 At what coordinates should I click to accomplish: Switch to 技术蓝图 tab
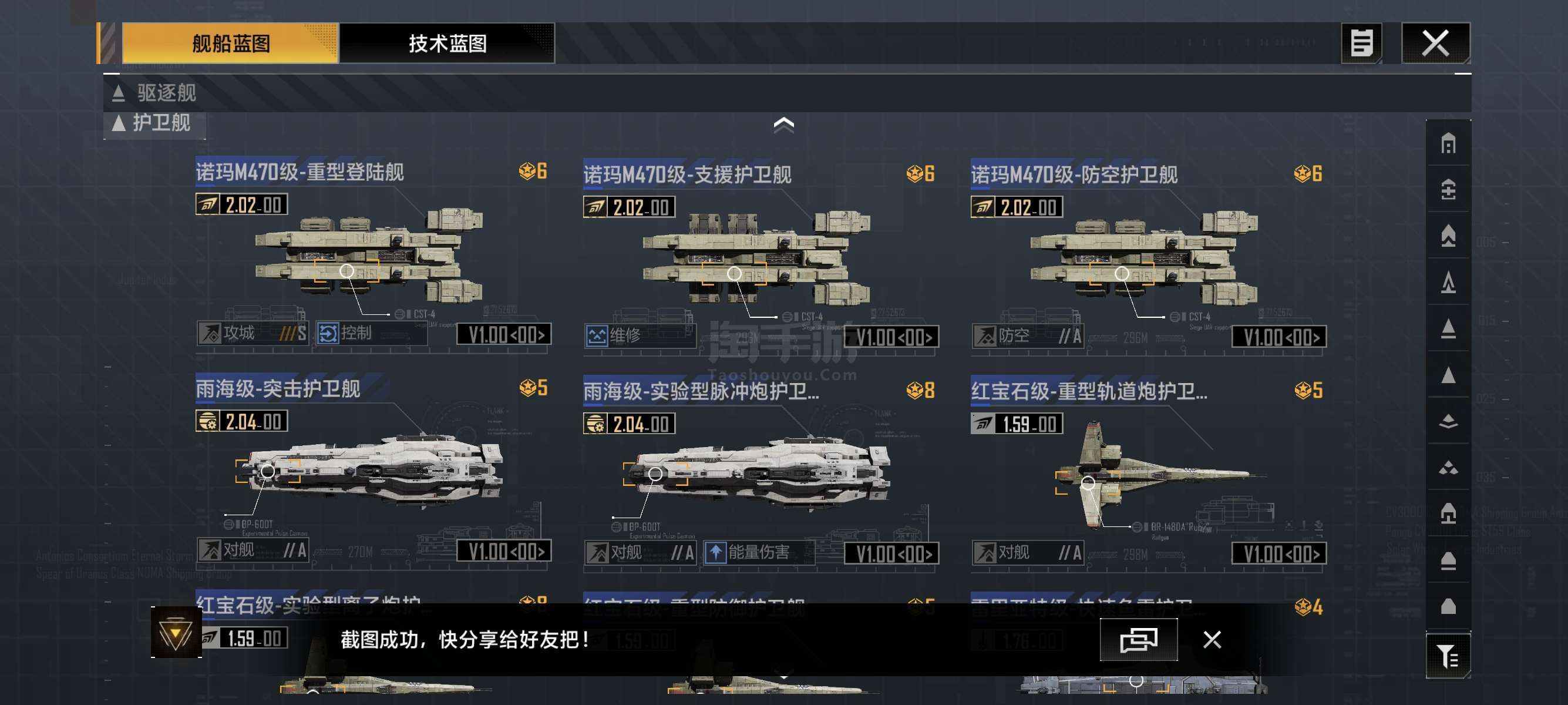[x=447, y=43]
